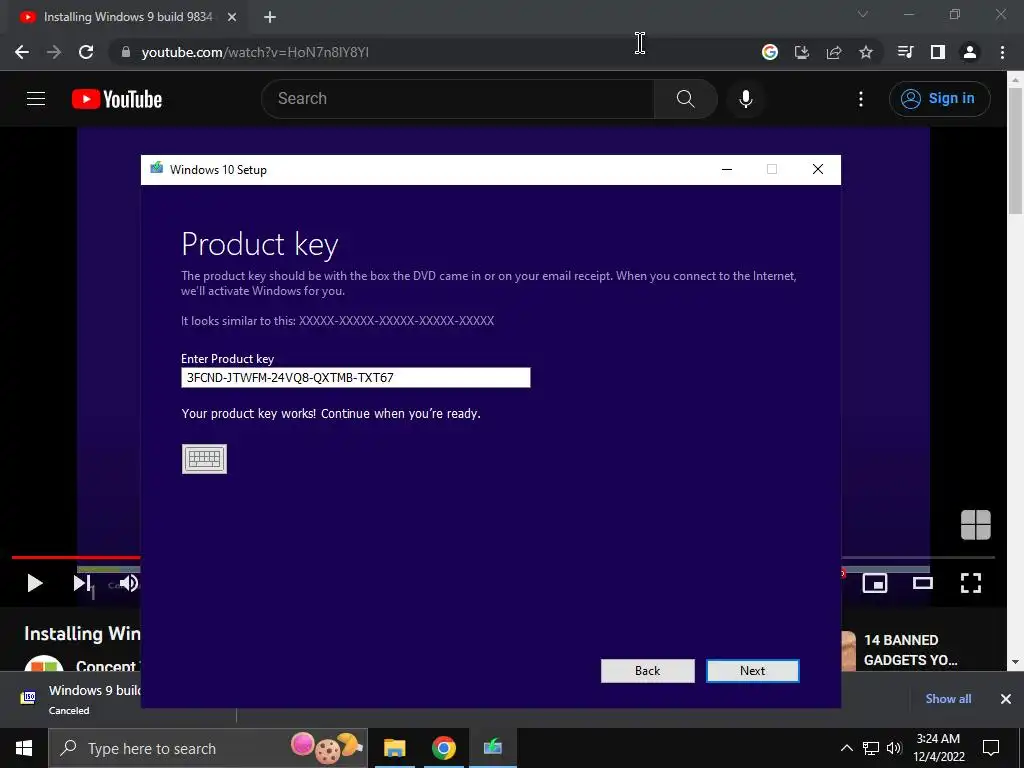
Task: Click the install app icon in address bar
Action: pos(802,52)
